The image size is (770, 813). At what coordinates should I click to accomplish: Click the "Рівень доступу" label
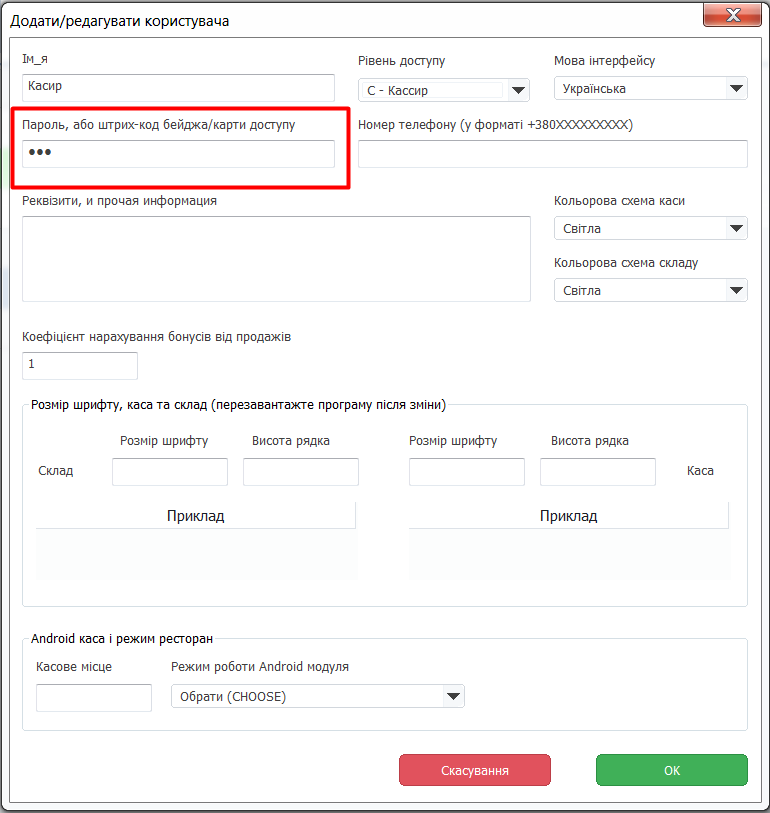(x=401, y=61)
